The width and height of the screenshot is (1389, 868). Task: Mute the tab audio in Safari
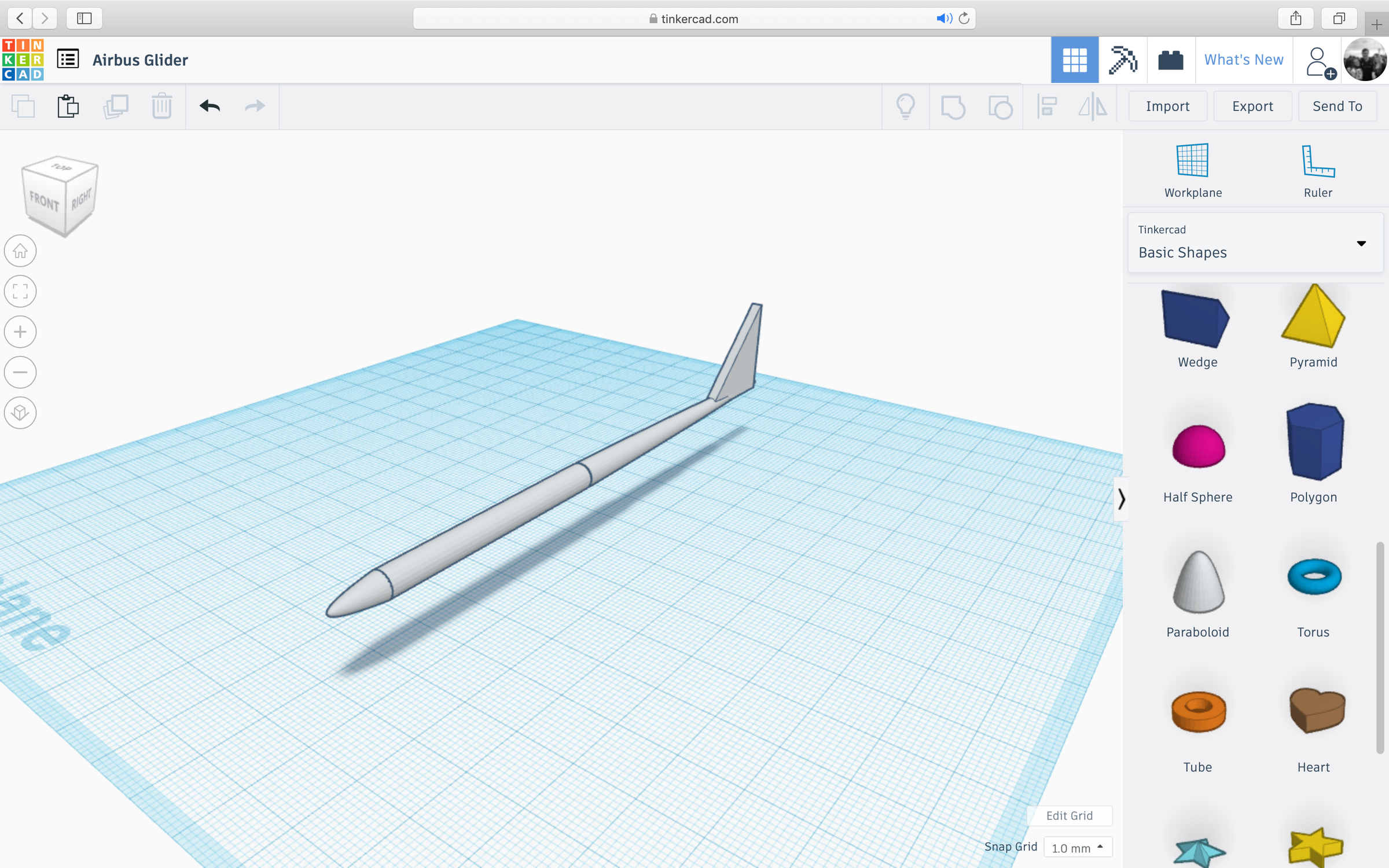943,18
